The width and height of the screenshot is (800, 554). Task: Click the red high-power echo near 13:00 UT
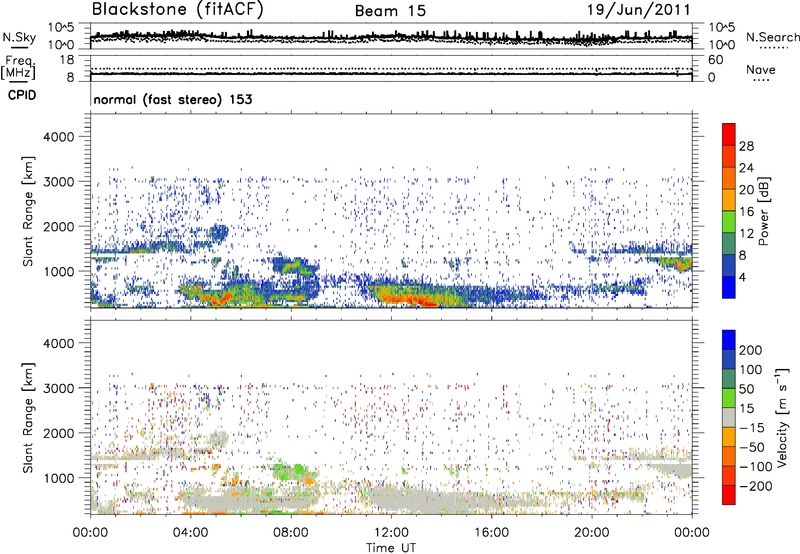(416, 300)
